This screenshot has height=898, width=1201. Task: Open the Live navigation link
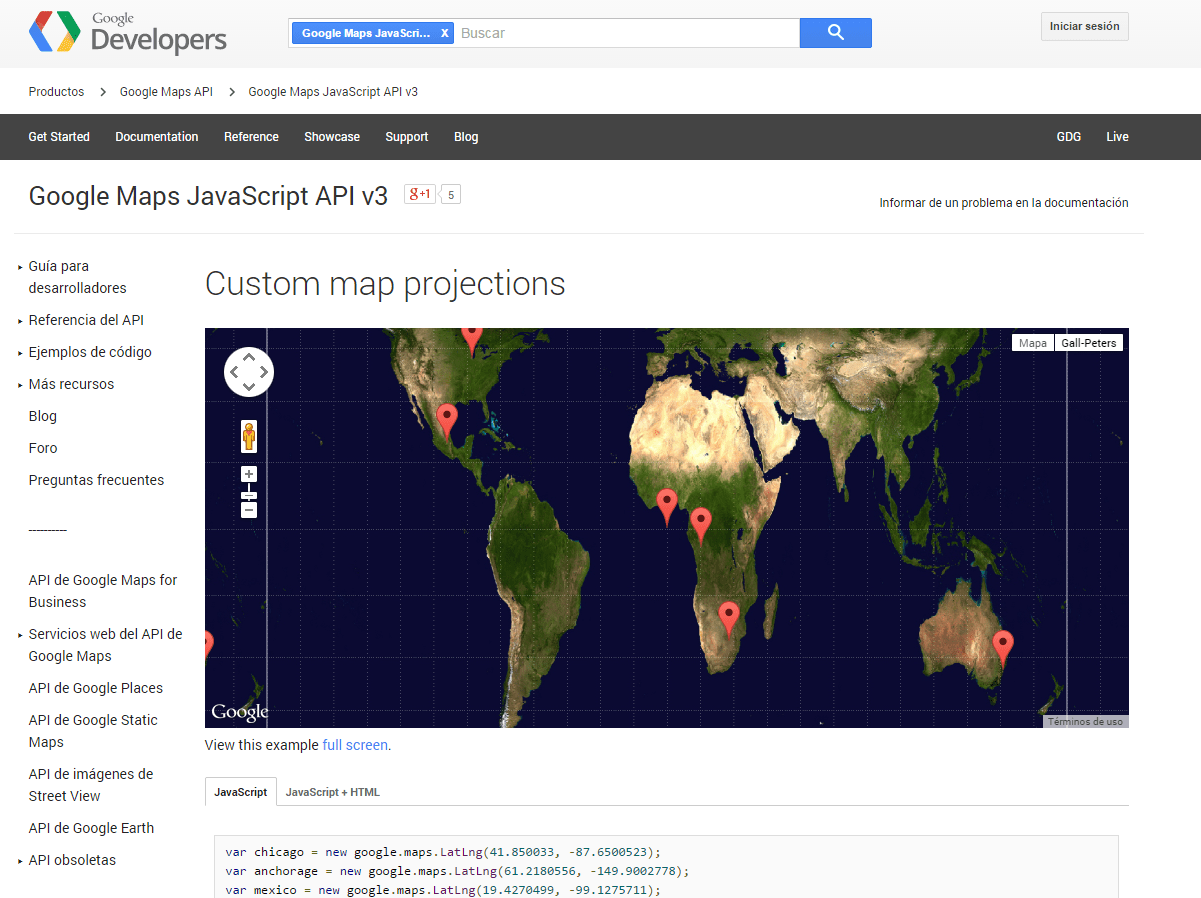1117,137
